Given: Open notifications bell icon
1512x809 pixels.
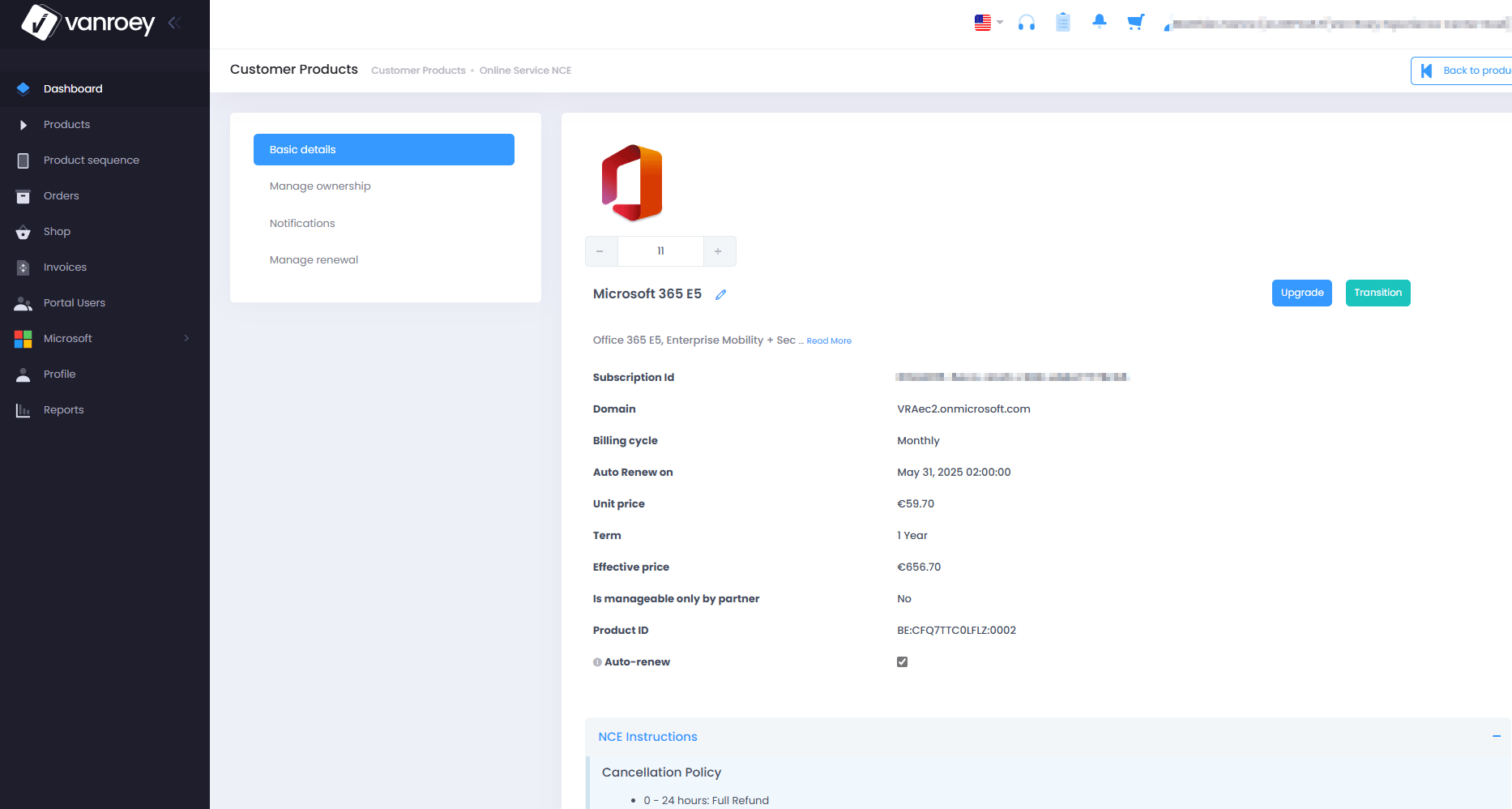Looking at the screenshot, I should point(1100,22).
